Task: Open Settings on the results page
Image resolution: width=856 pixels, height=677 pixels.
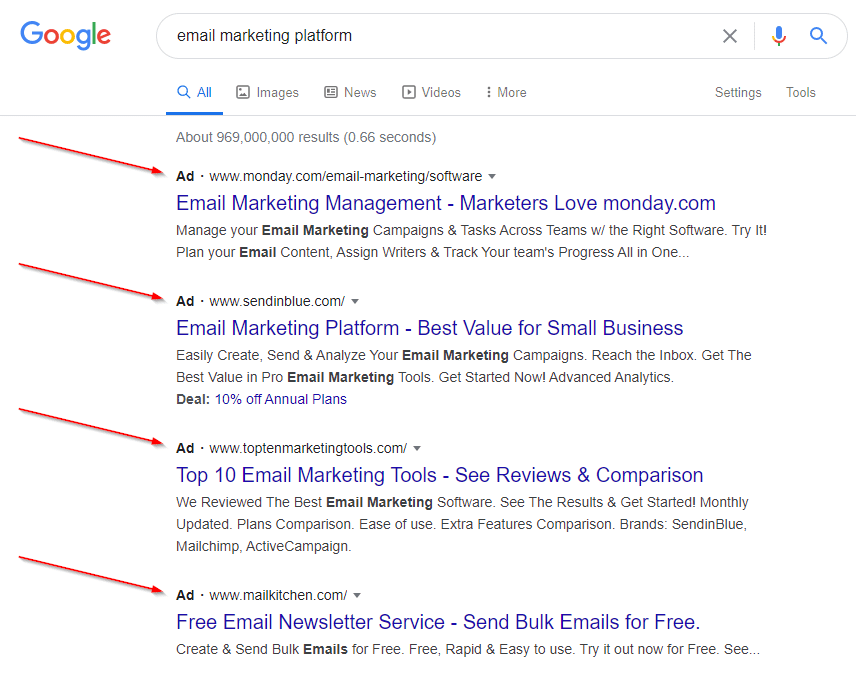Action: [x=738, y=92]
